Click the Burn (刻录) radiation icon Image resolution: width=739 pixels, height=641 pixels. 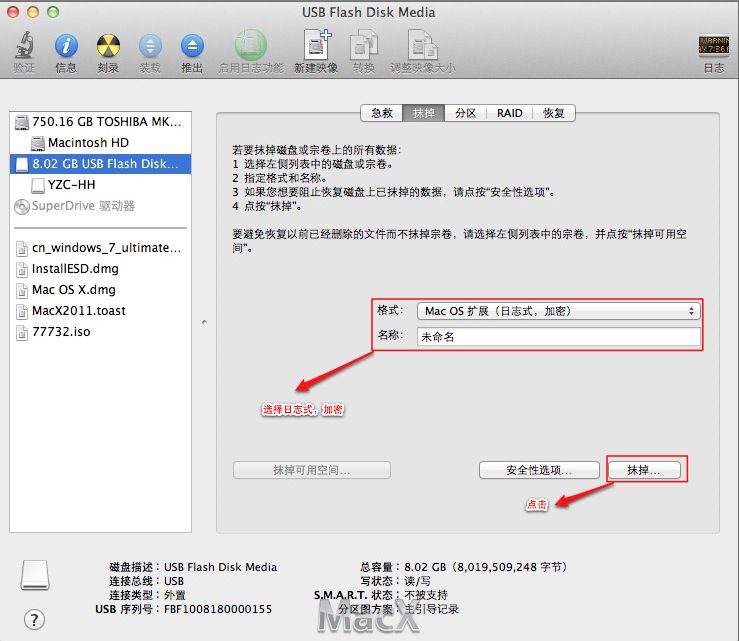point(108,46)
